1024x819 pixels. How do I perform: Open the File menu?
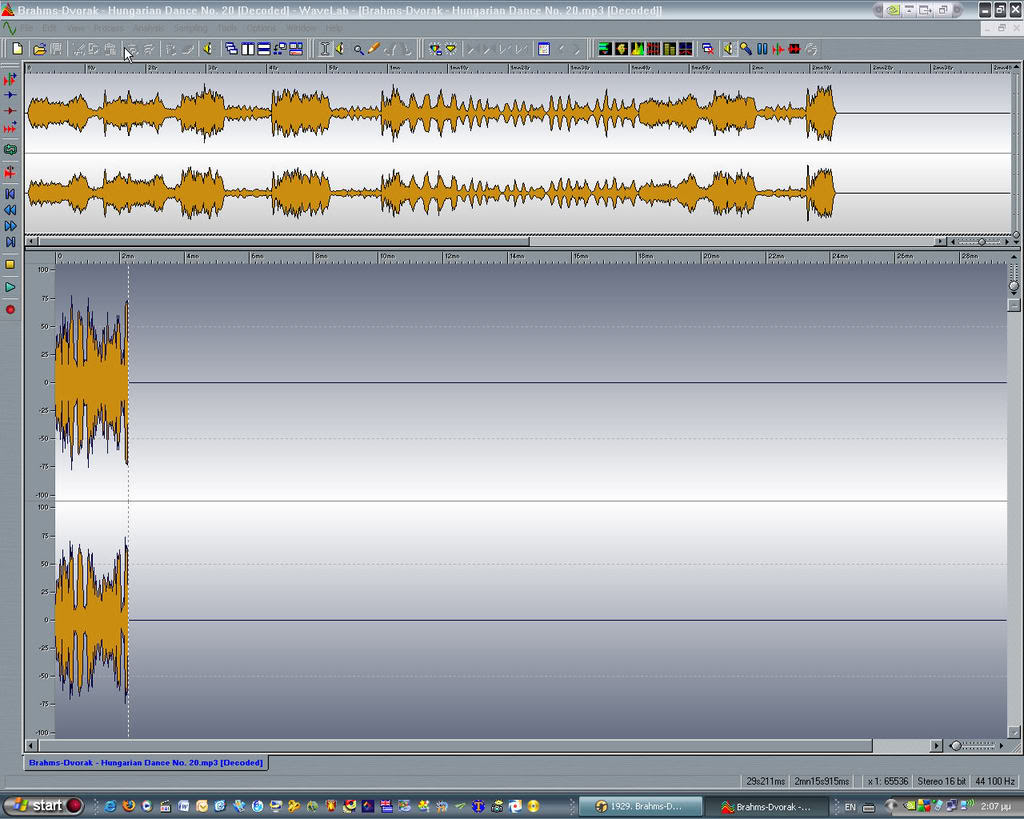(27, 28)
